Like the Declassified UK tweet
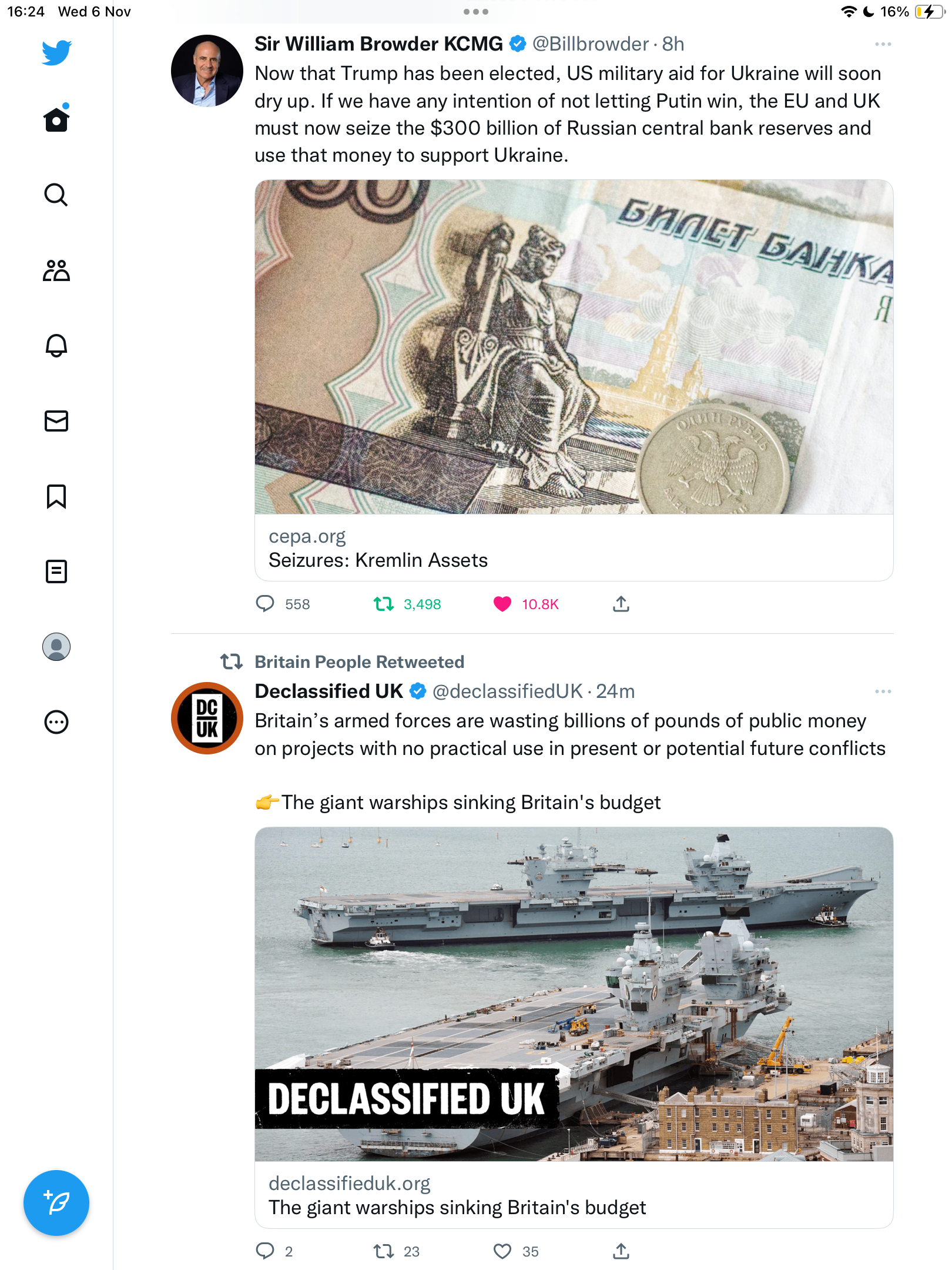 [502, 1251]
